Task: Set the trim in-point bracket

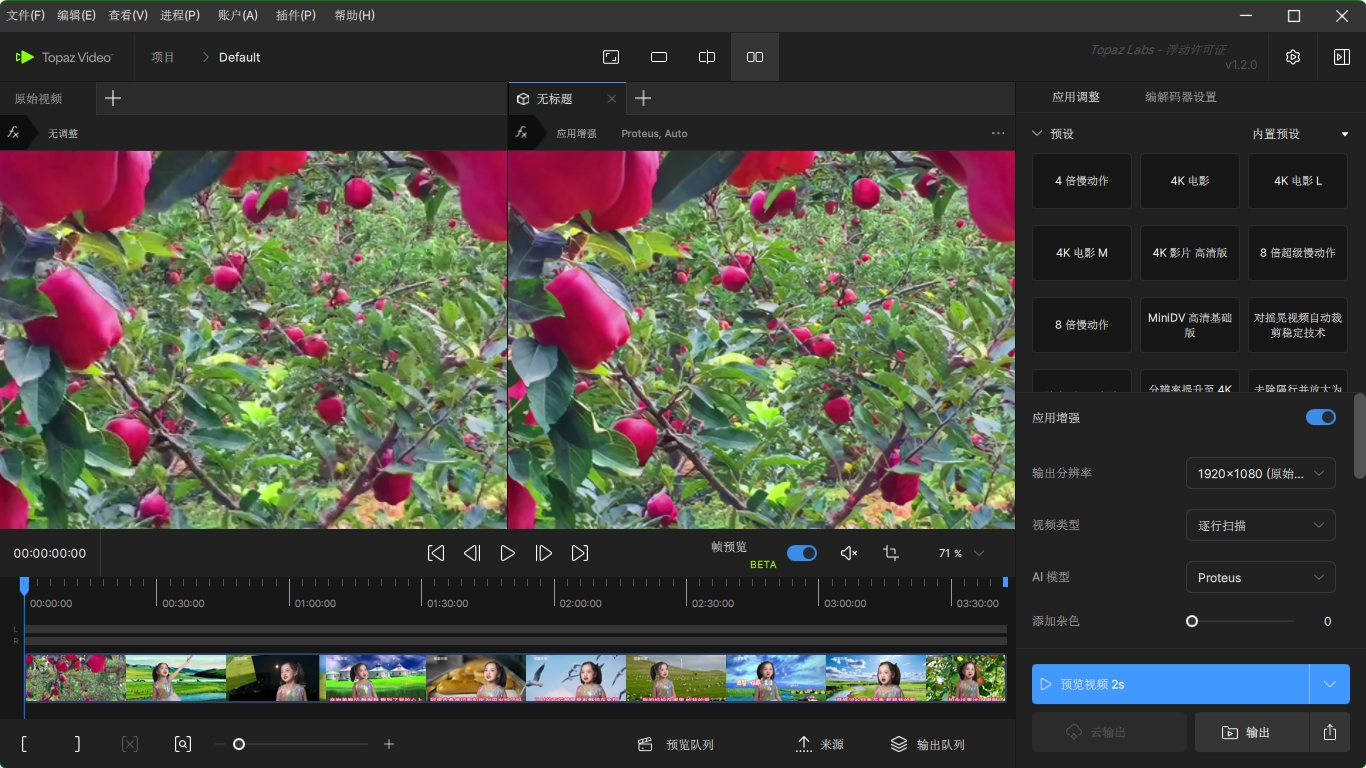Action: coord(24,744)
